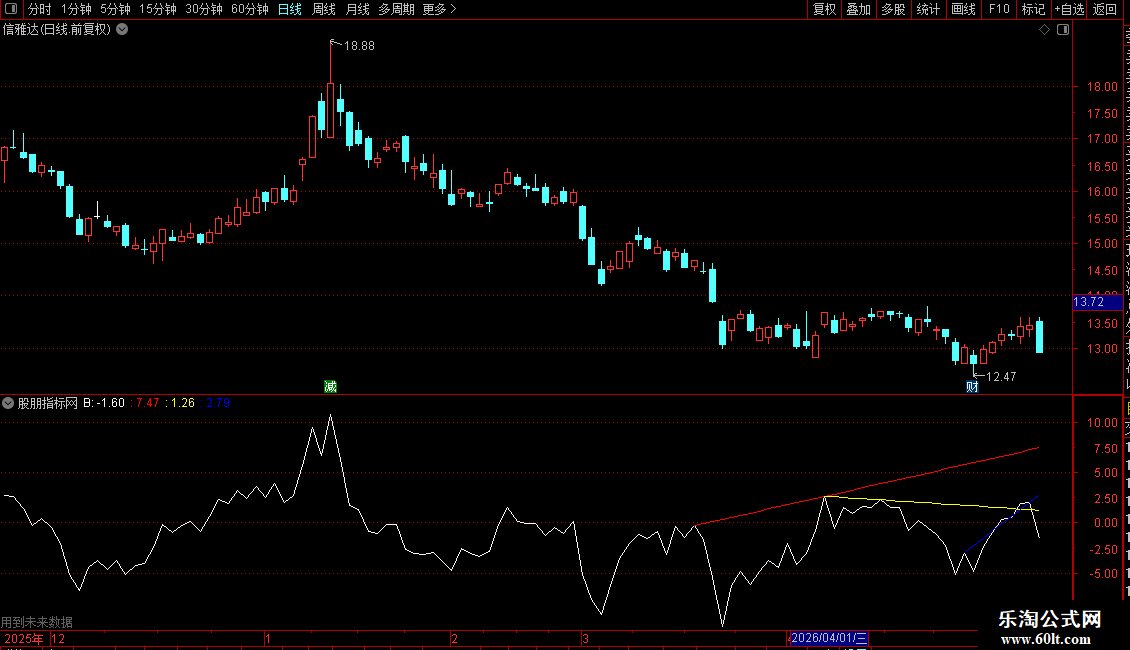This screenshot has height=650, width=1130.
Task: Click the green 减 signal marker
Action: click(330, 386)
